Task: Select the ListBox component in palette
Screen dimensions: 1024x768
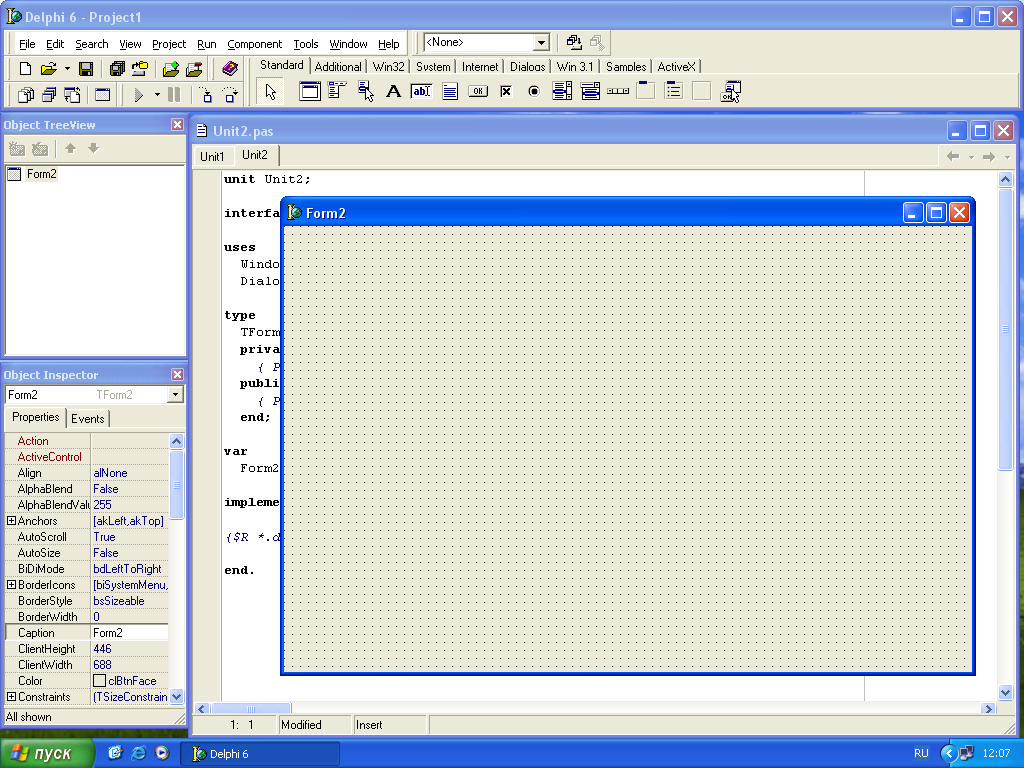Action: tap(562, 92)
